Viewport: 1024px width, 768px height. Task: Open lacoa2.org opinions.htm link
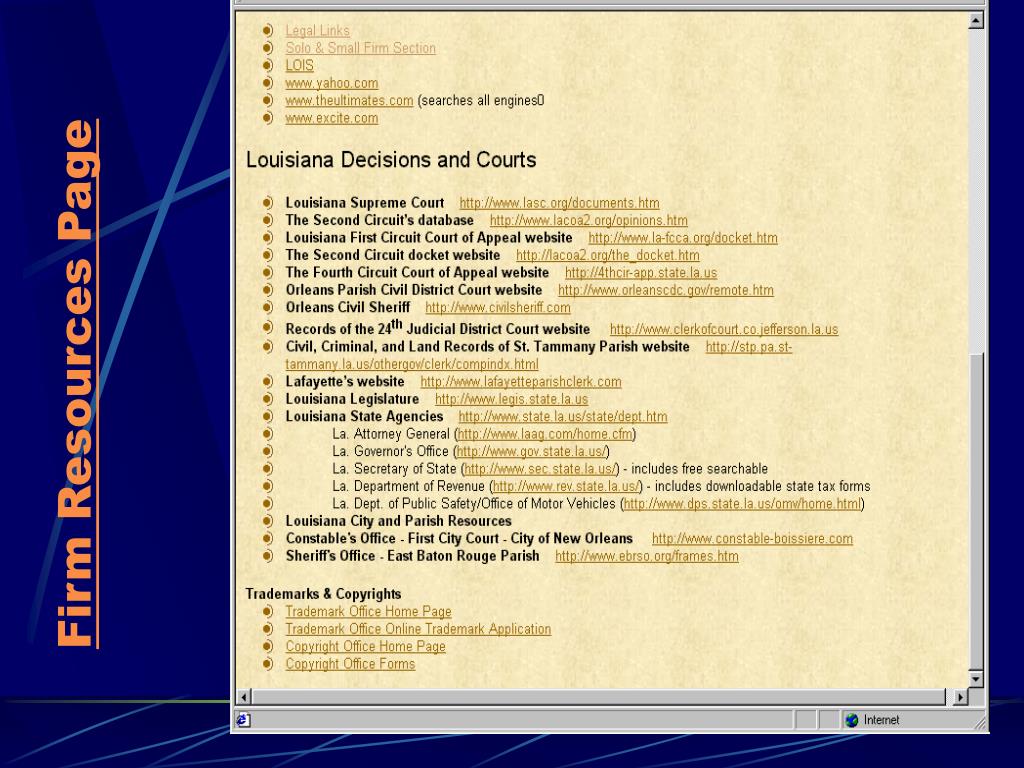pyautogui.click(x=588, y=221)
